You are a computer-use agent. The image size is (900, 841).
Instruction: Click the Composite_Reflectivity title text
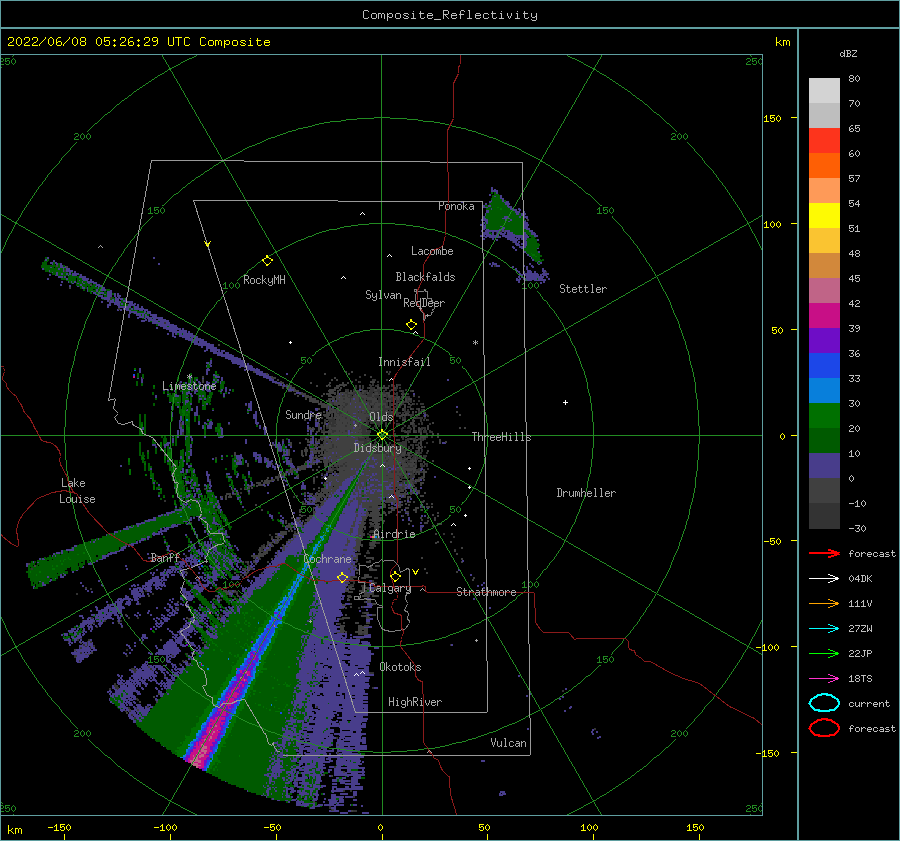point(449,15)
